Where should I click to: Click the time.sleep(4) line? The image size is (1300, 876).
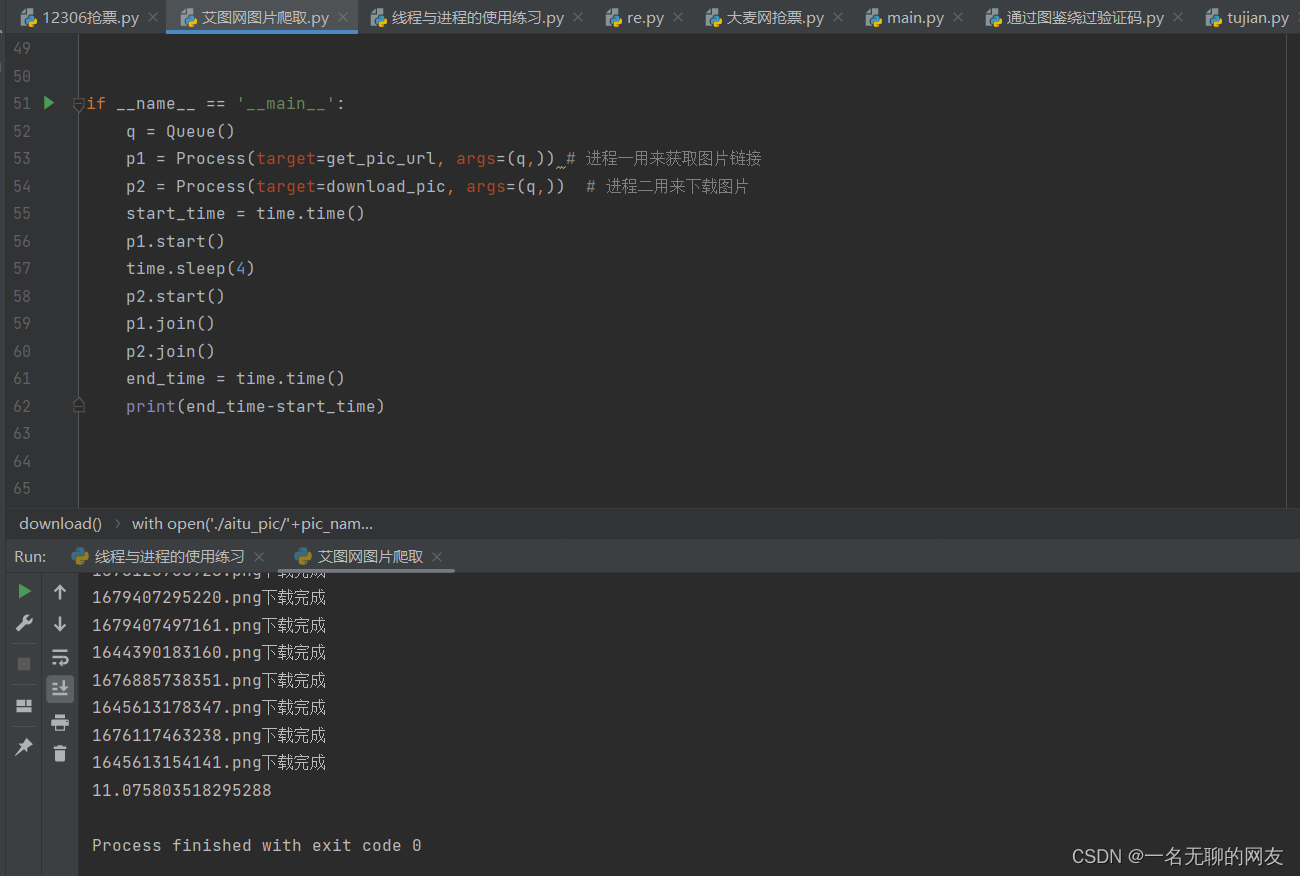point(190,268)
